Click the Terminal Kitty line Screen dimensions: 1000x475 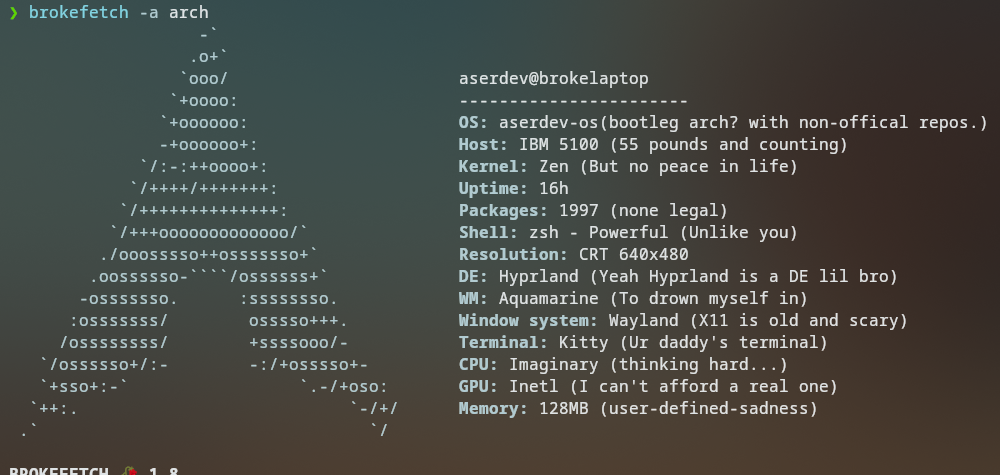click(x=643, y=342)
